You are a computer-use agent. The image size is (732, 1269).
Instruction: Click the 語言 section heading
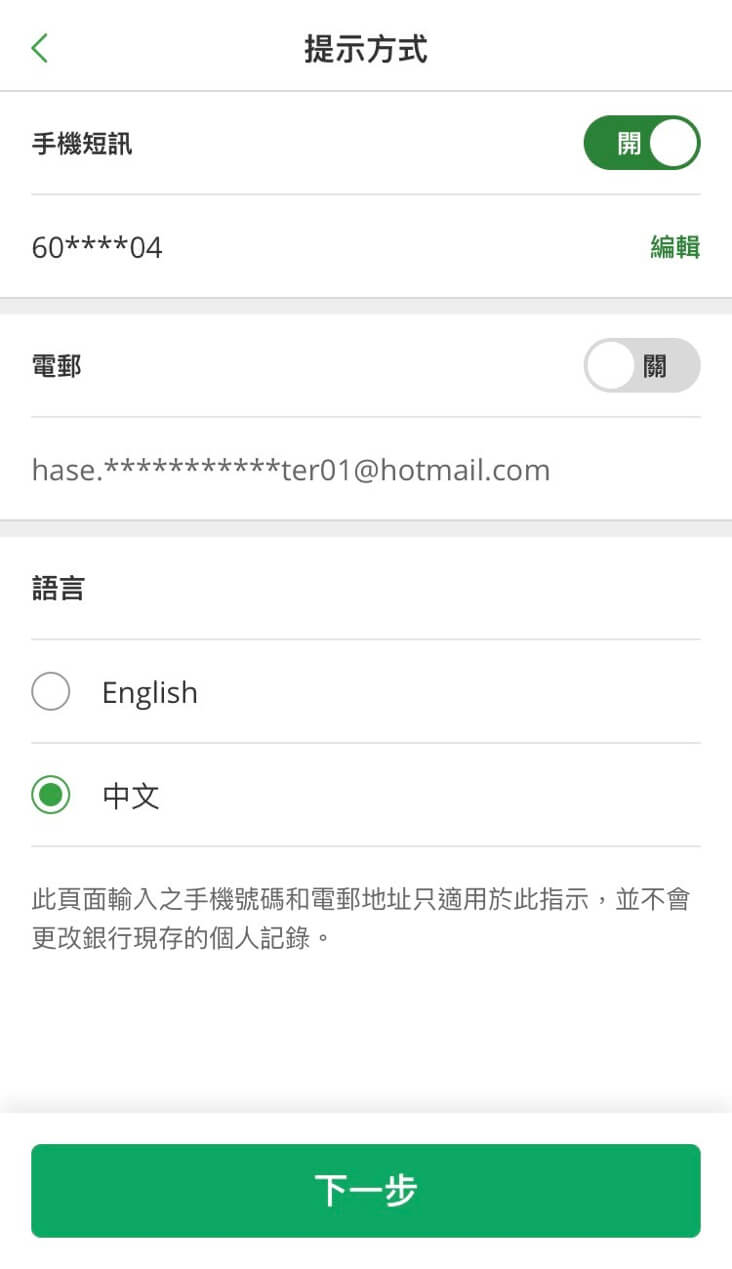tap(58, 588)
